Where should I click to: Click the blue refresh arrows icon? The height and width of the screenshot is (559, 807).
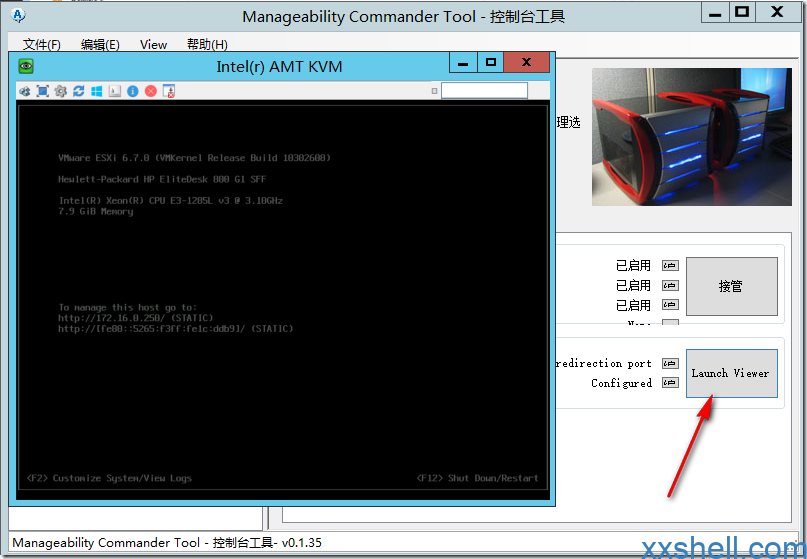click(x=79, y=91)
